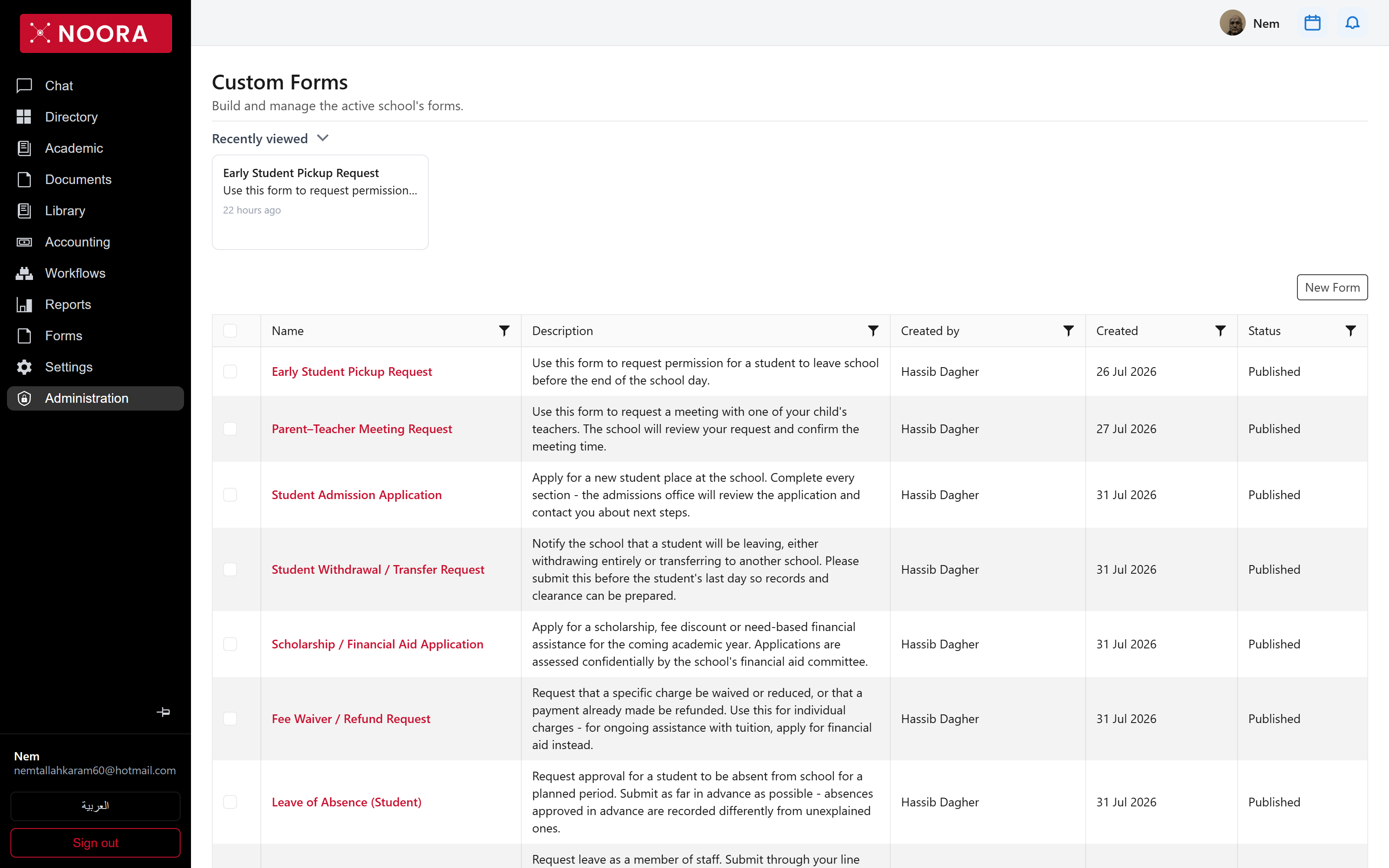The width and height of the screenshot is (1389, 868).
Task: Open the Academic section
Action: click(95, 148)
